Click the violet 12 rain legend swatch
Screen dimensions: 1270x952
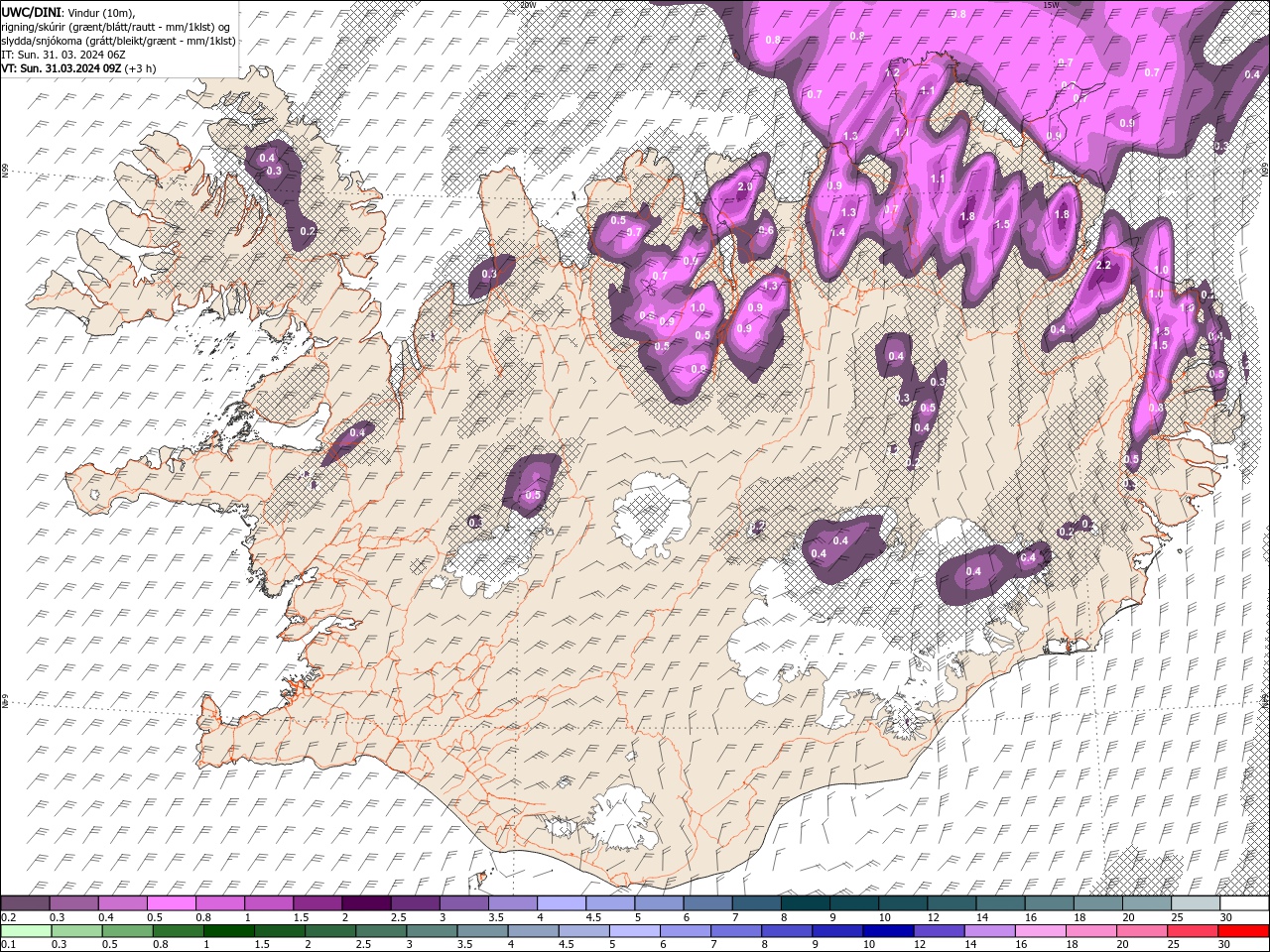(938, 931)
